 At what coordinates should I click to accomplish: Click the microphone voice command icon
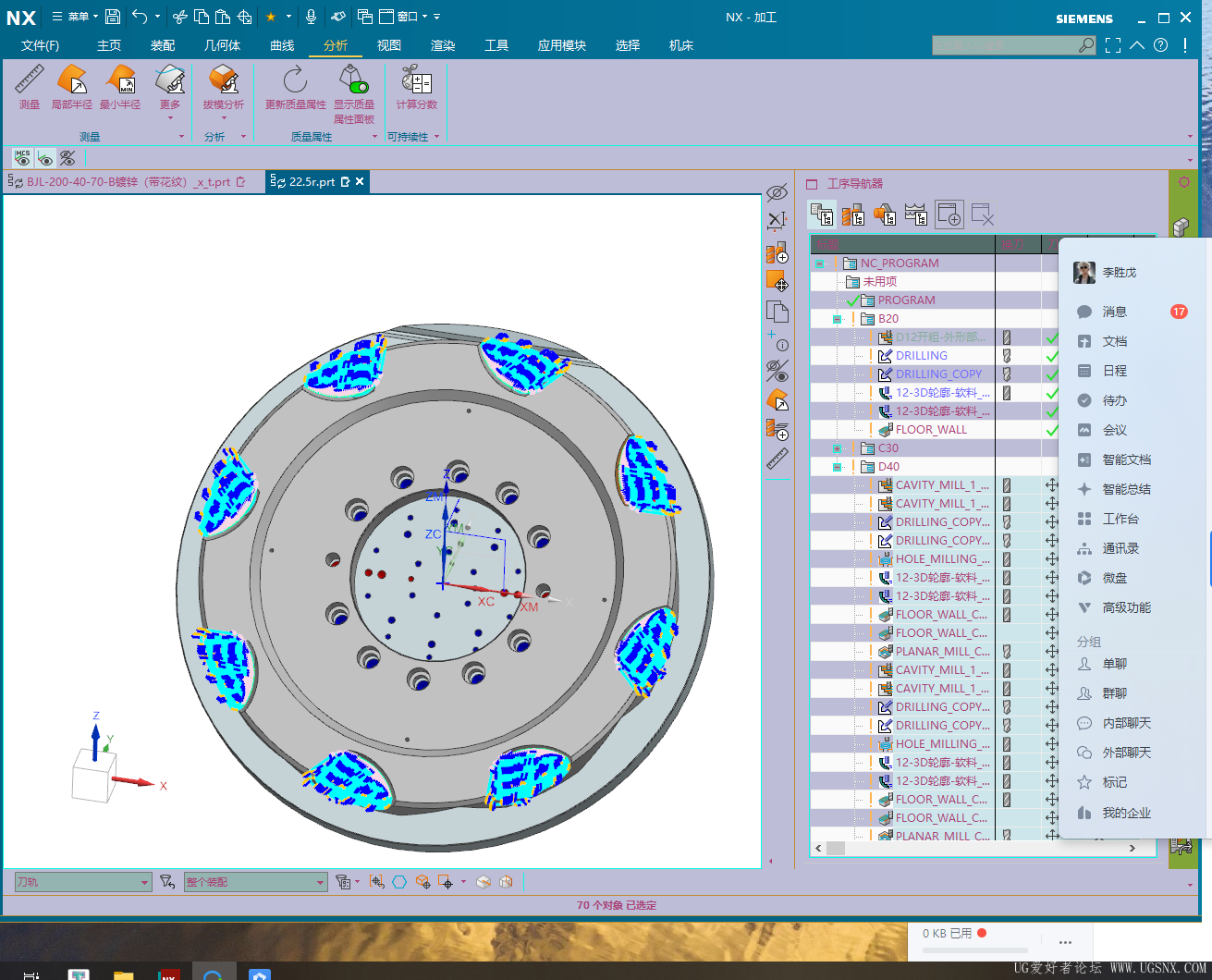tap(311, 17)
